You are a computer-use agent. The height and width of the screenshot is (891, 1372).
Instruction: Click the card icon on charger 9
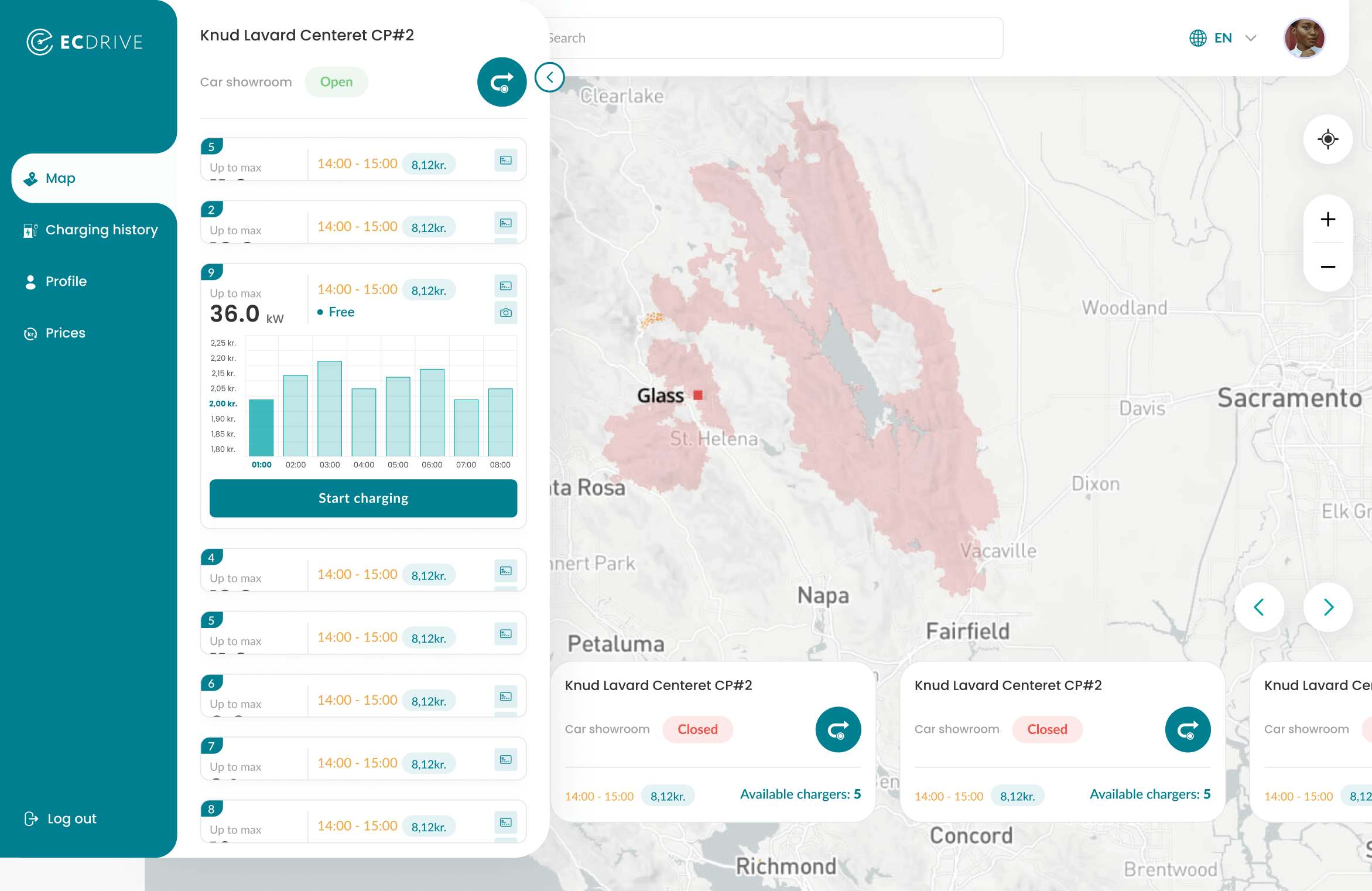505,286
